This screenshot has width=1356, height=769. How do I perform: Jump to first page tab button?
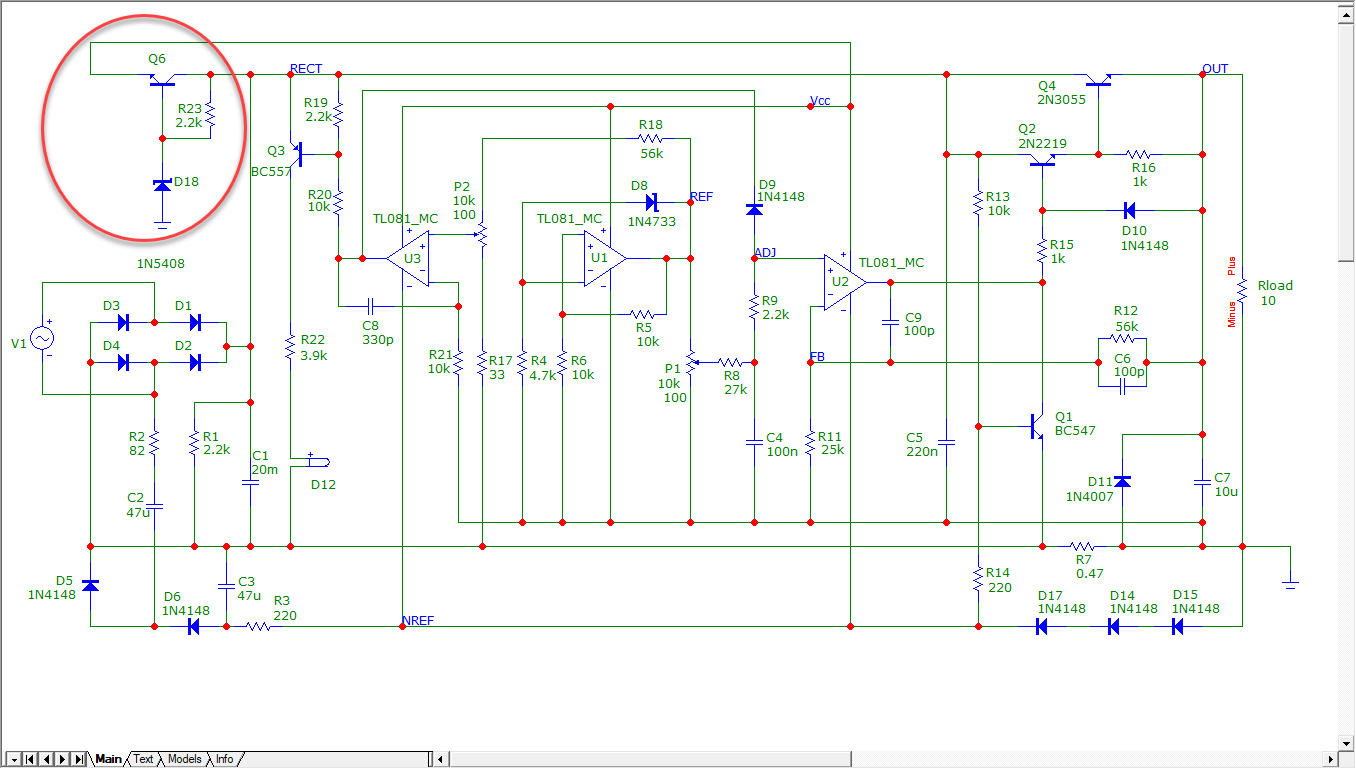click(x=30, y=760)
